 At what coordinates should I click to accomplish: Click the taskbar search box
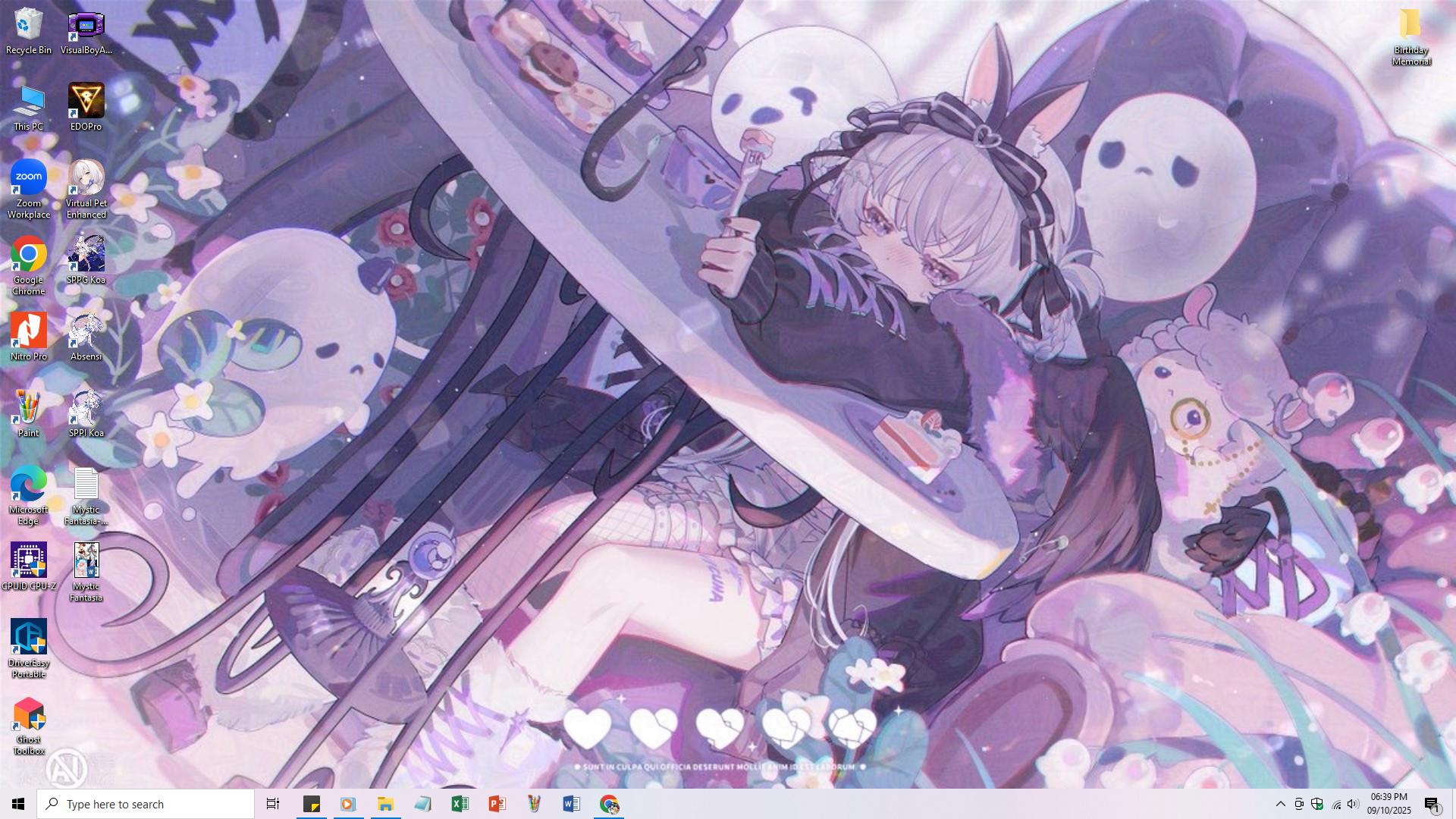point(146,804)
